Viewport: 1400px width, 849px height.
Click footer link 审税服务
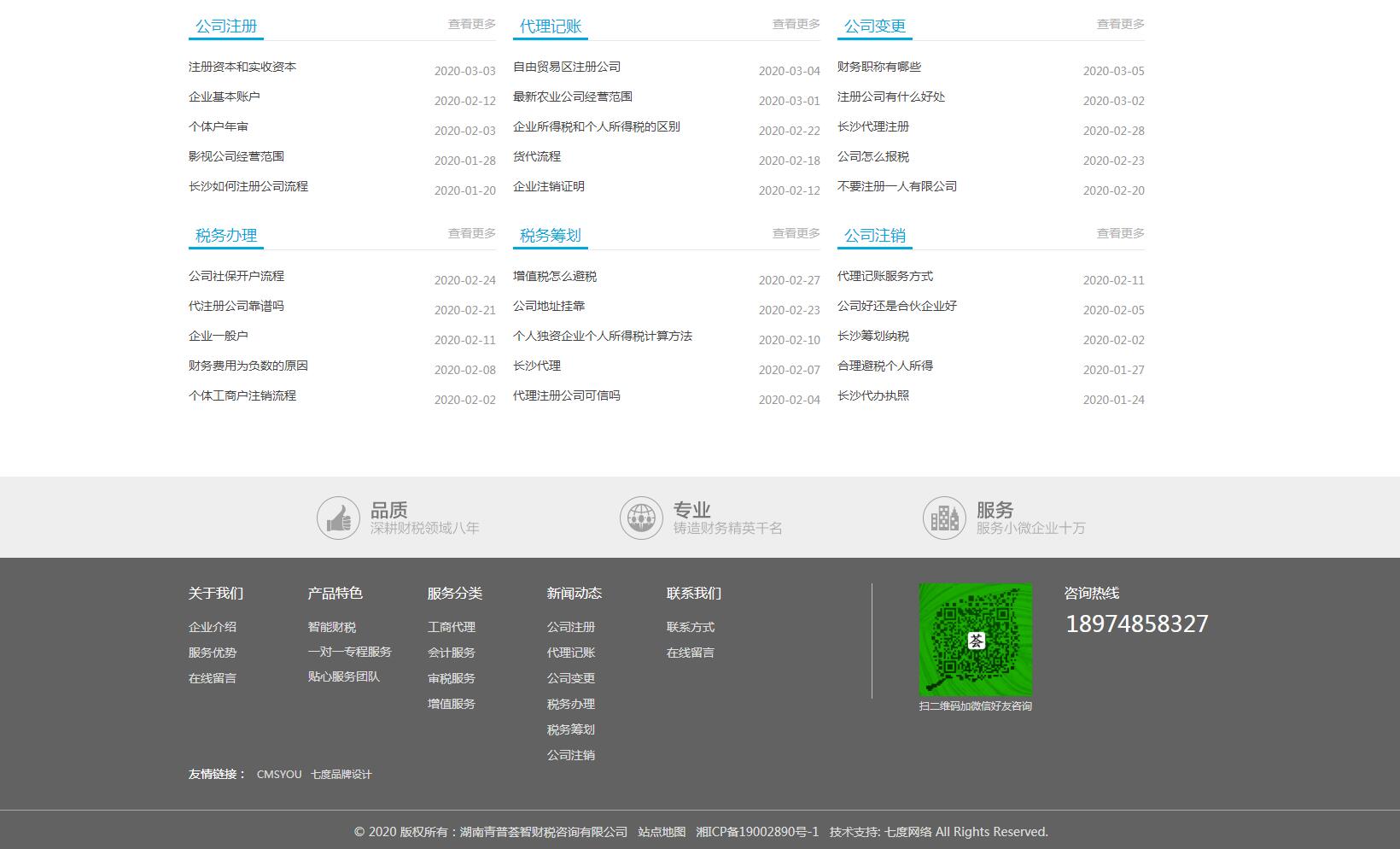[x=452, y=678]
